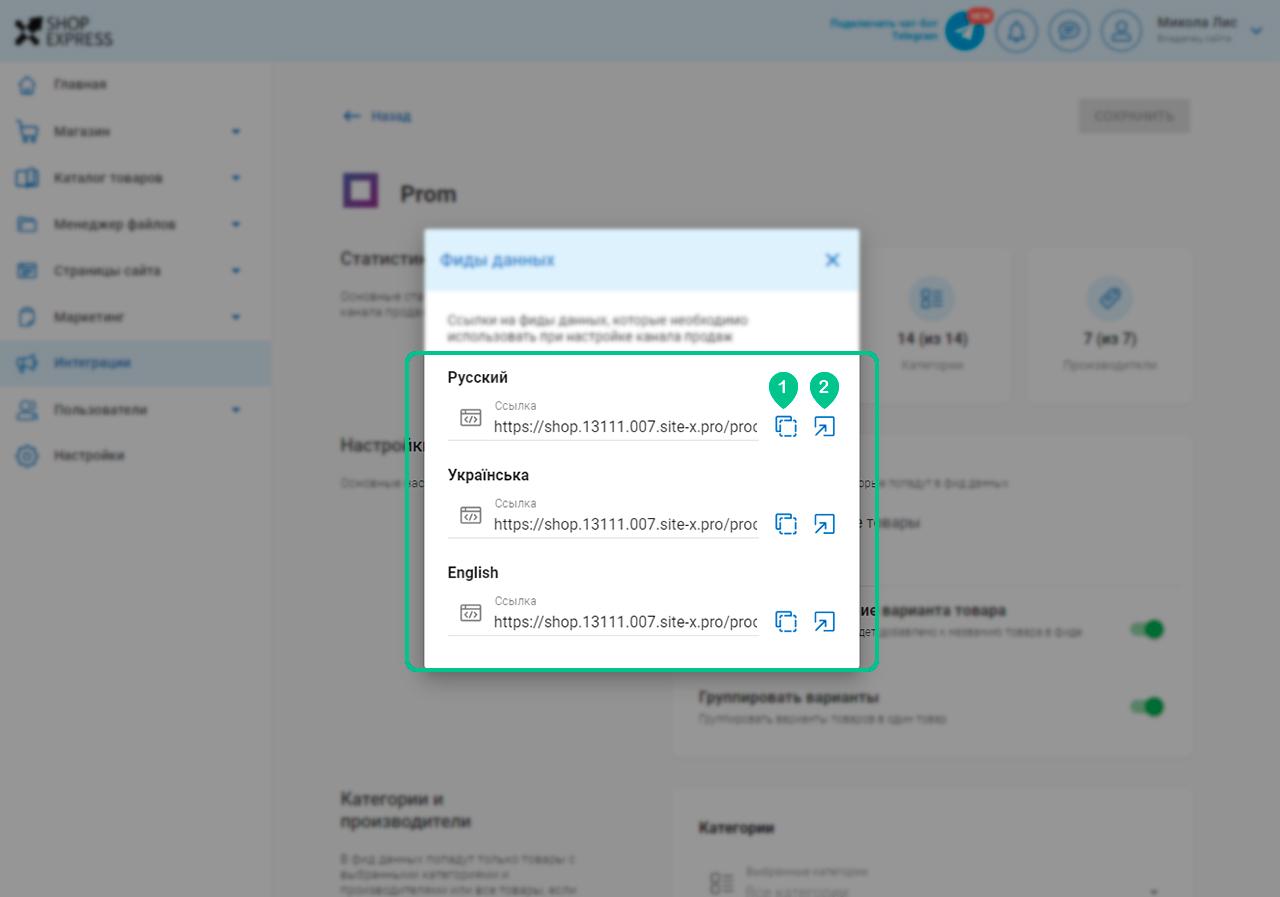Image resolution: width=1280 pixels, height=897 pixels.
Task: Expand the Менеджер файлов submenu arrow
Action: tap(236, 224)
